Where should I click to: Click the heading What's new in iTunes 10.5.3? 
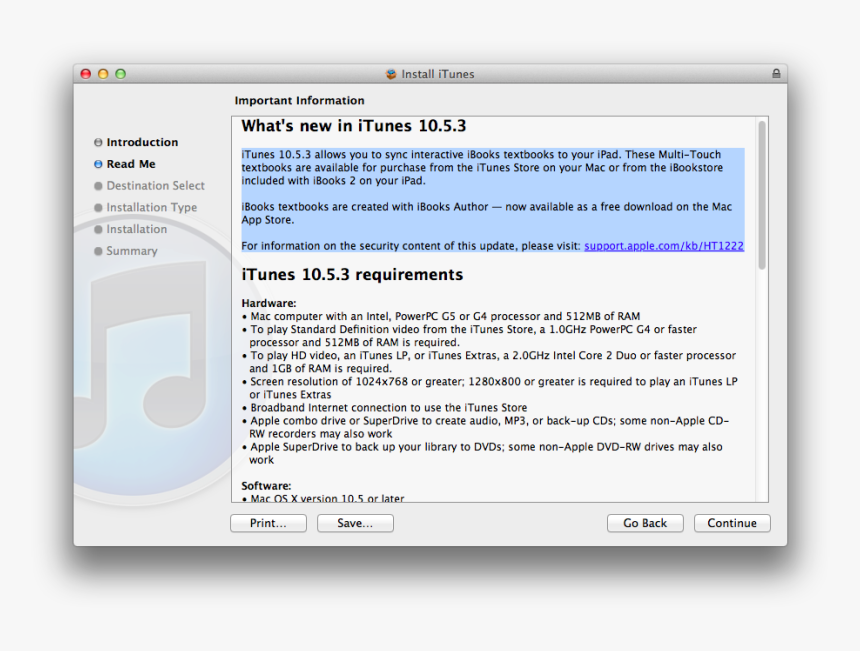click(354, 126)
